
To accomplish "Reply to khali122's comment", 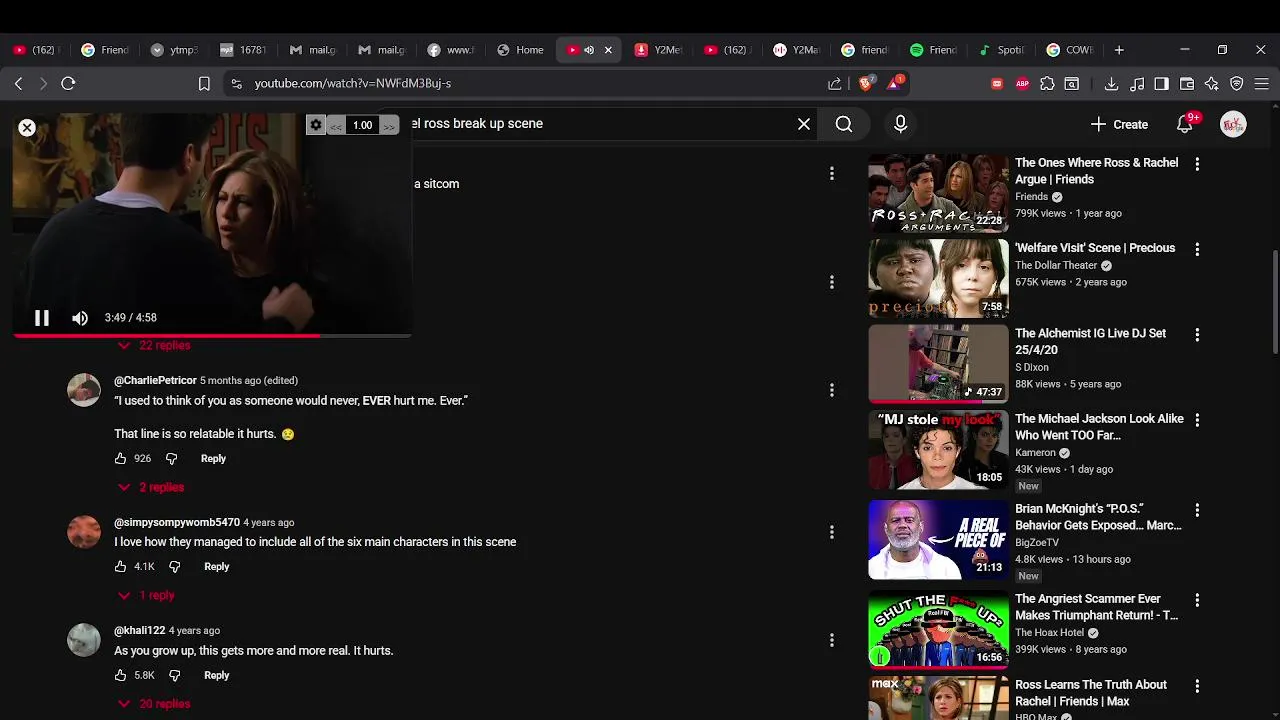I will 217,676.
